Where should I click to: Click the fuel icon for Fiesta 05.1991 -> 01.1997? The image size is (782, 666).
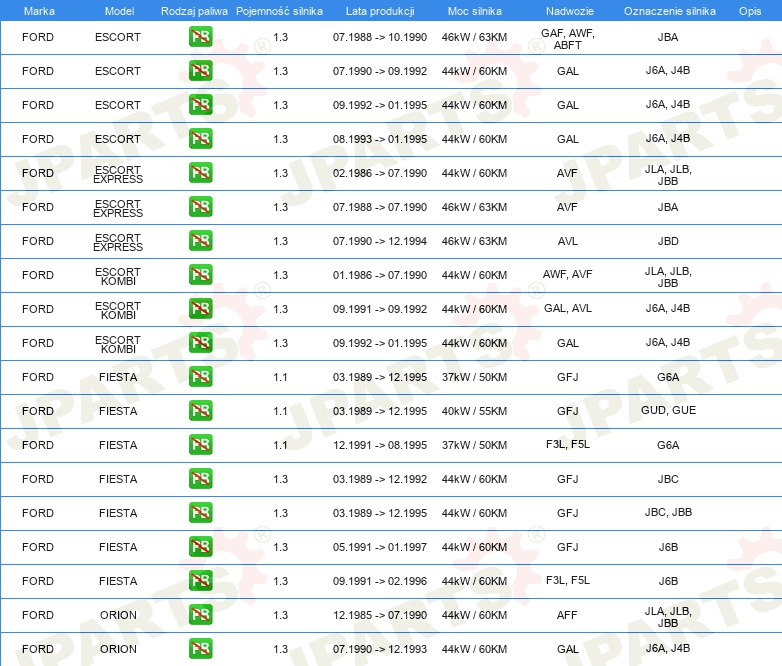point(200,547)
